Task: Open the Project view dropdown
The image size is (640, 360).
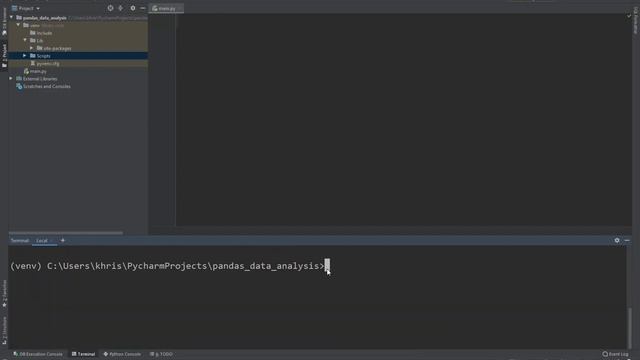Action: (x=26, y=8)
